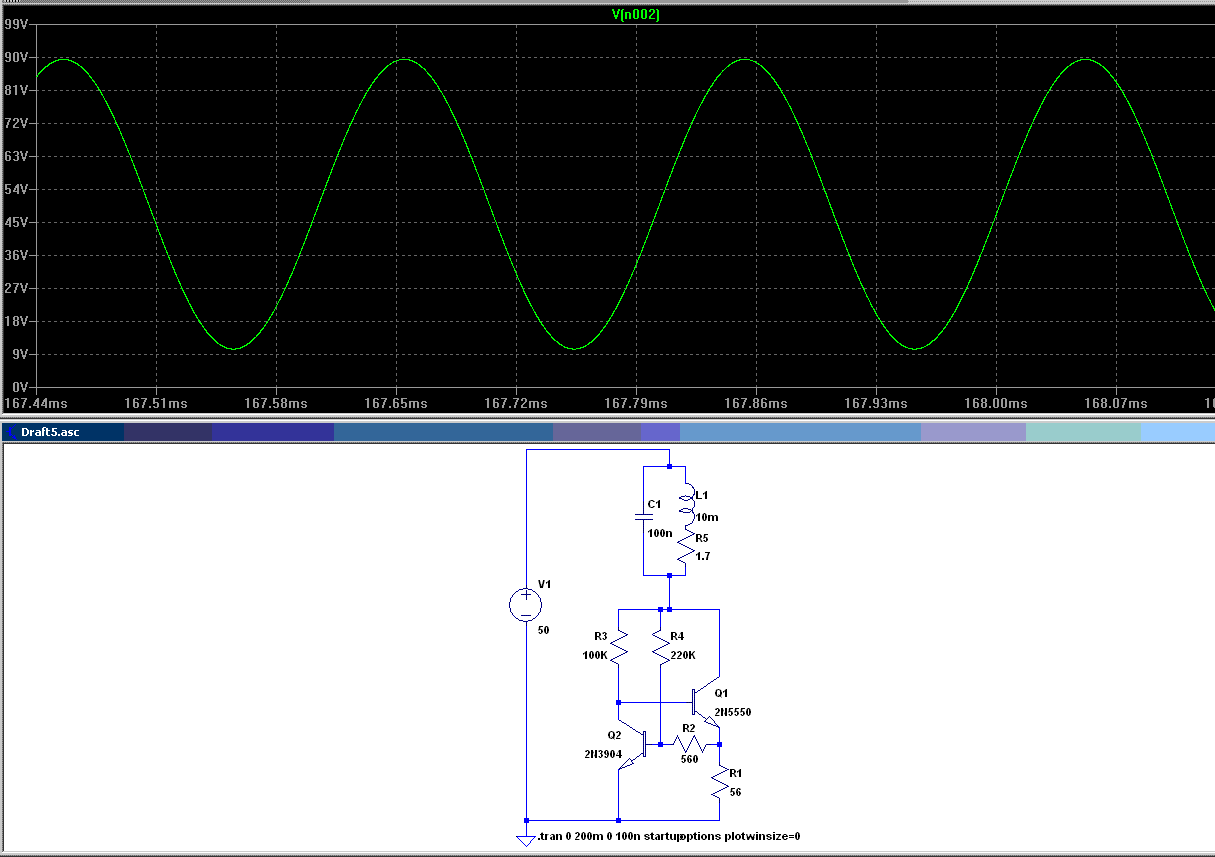
Task: Click the 167.93ms time axis label
Action: 876,403
